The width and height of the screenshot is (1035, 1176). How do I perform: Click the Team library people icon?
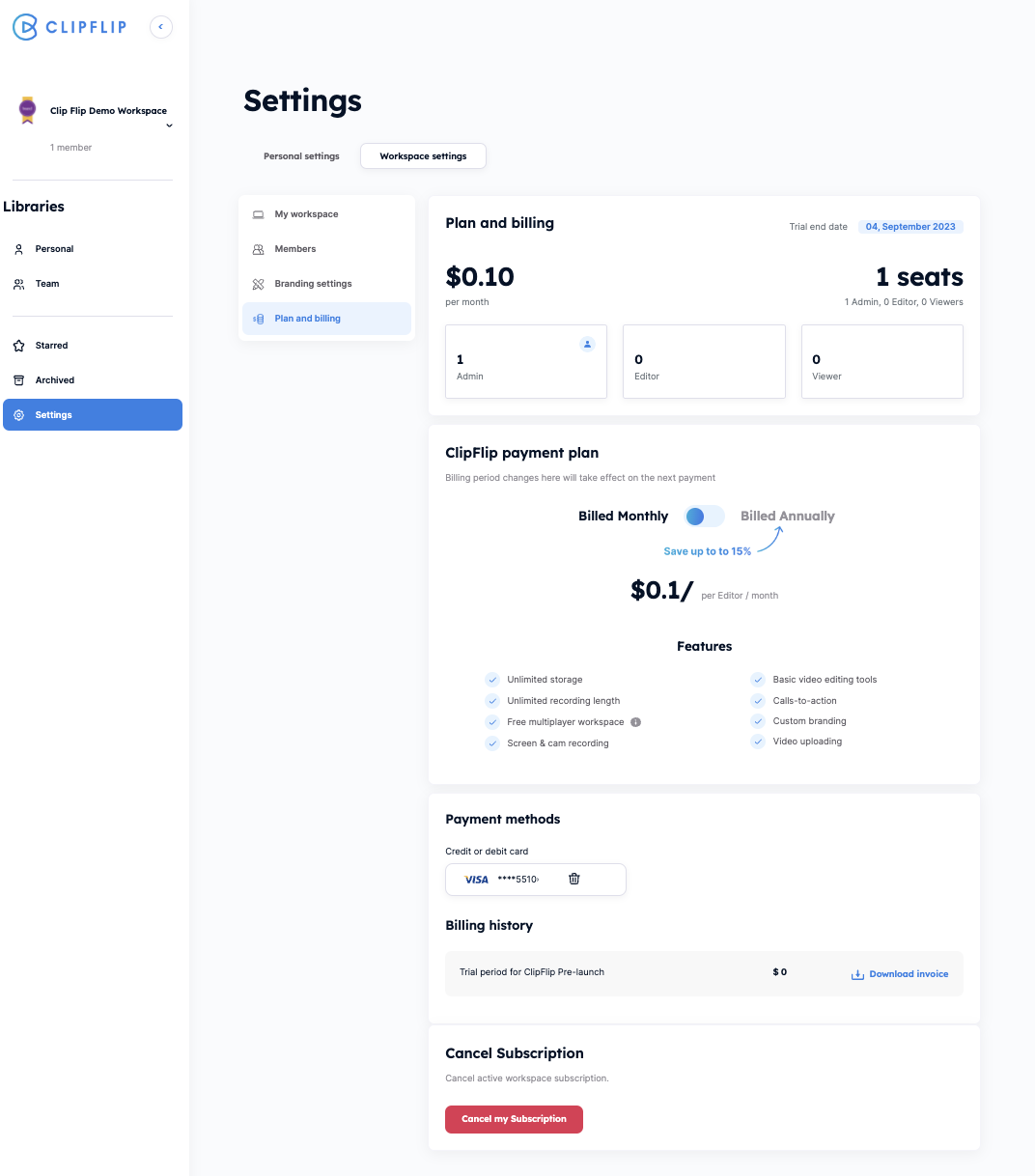18,284
